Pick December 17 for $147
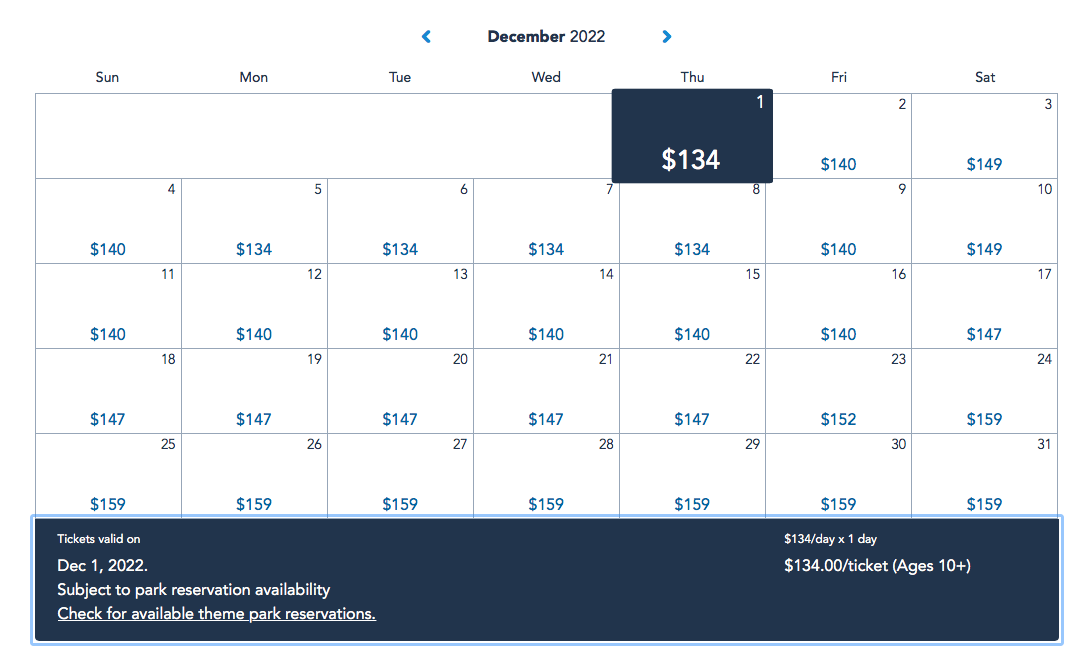 (x=985, y=306)
